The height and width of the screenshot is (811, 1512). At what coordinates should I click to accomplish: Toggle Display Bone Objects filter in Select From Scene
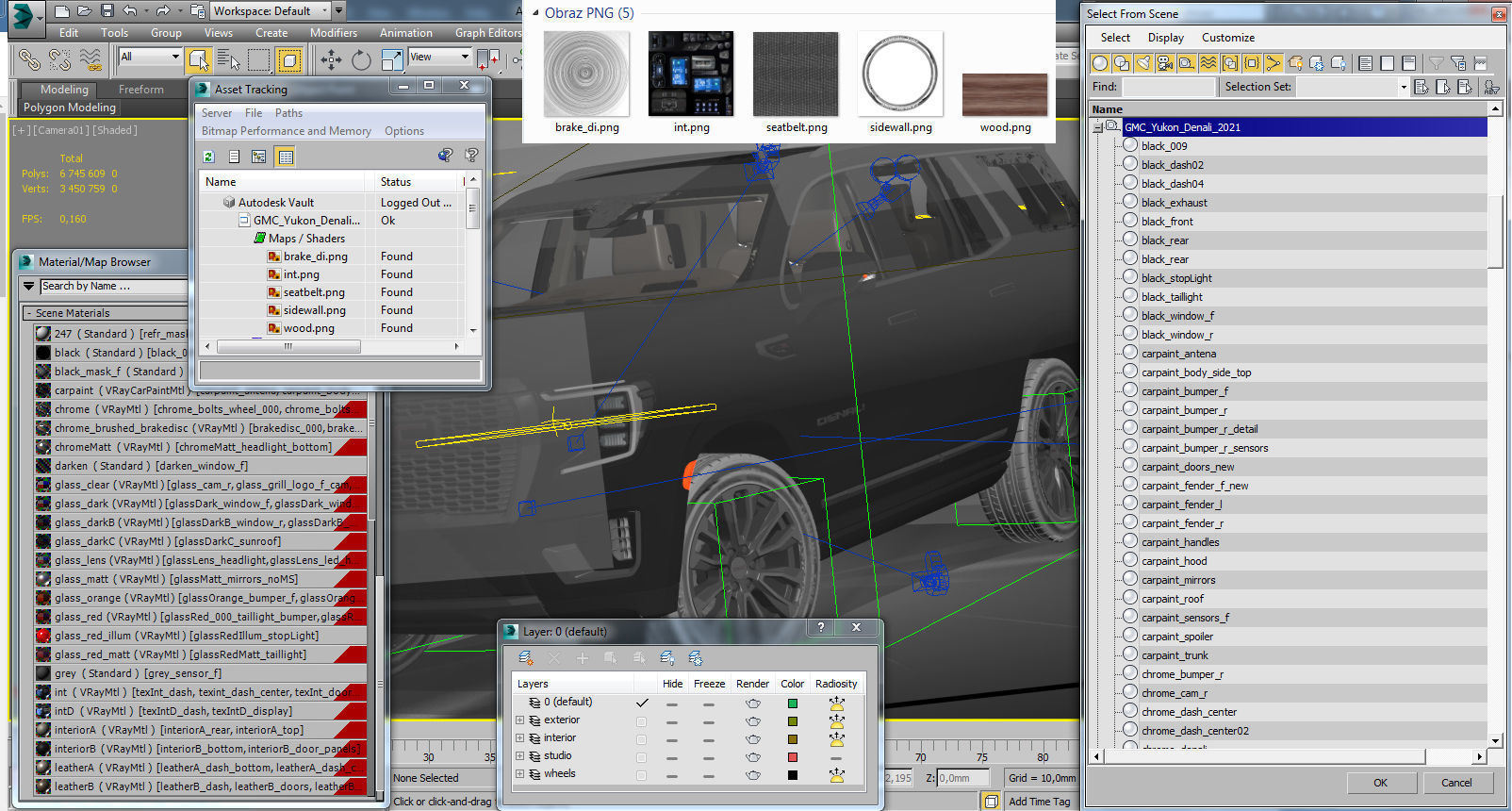pyautogui.click(x=1273, y=63)
